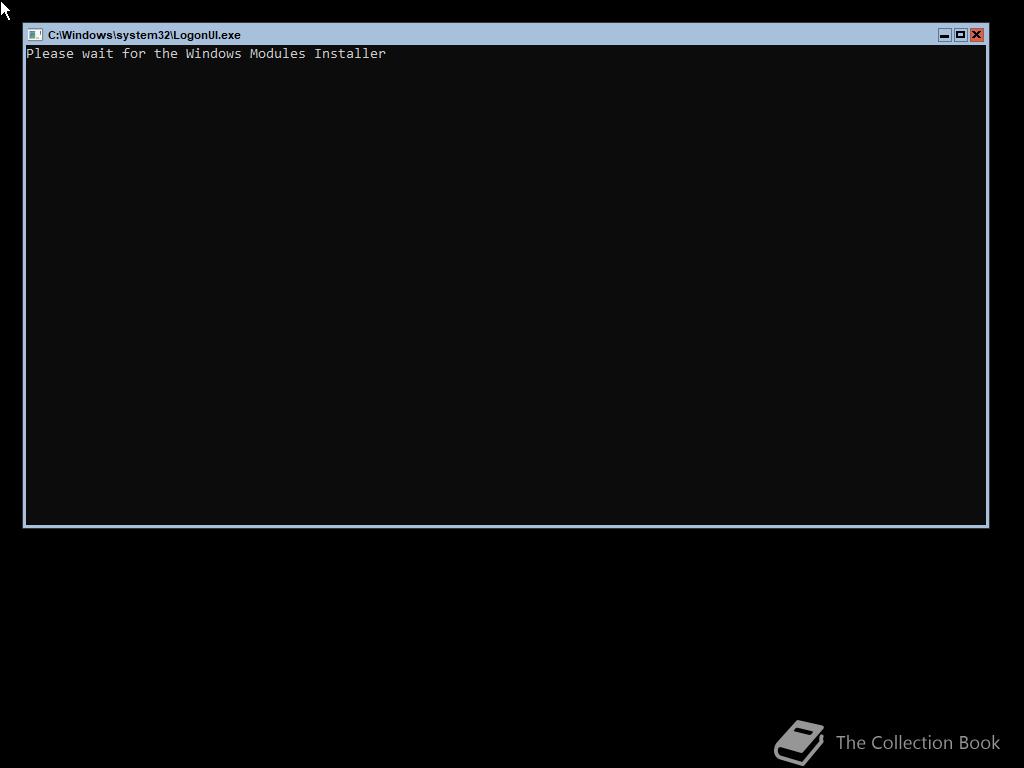Minimize the LogonUI.exe console window
The height and width of the screenshot is (768, 1024).
[944, 35]
